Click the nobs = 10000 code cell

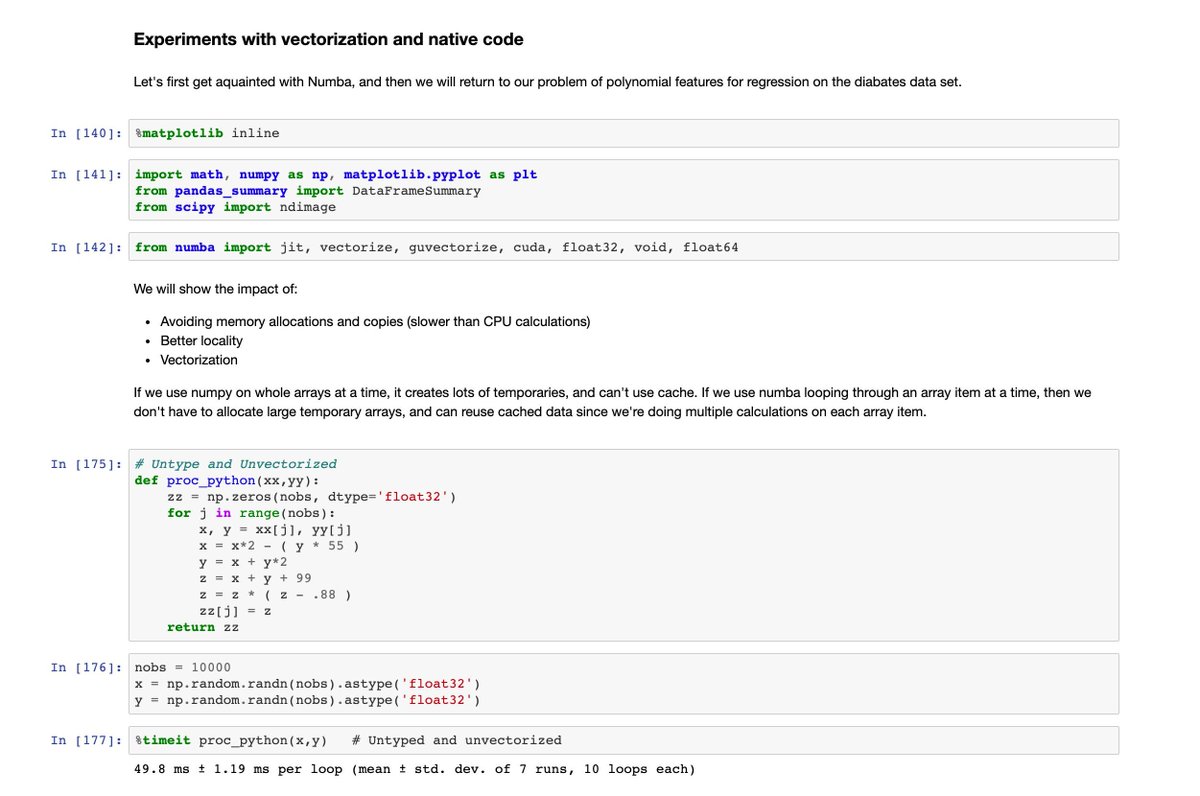(x=623, y=684)
